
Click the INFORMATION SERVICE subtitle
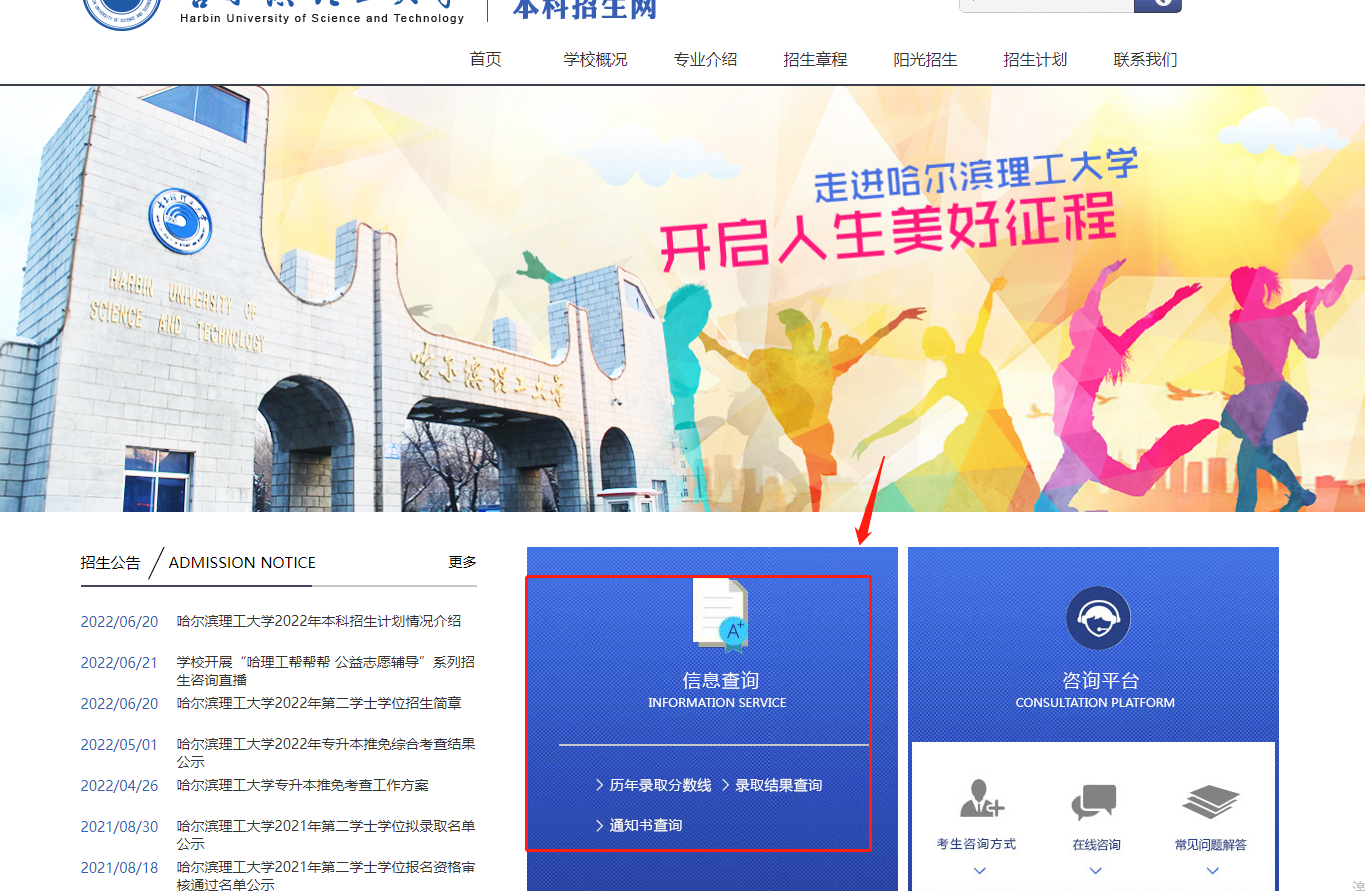(x=717, y=703)
